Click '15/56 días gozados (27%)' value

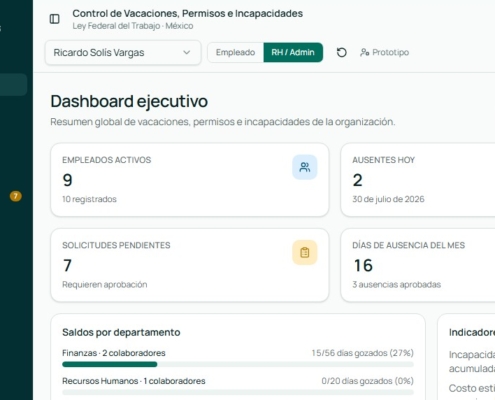click(363, 353)
